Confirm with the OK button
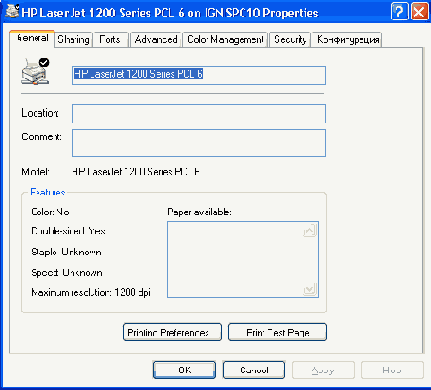Viewport: 431px width, 390px height. point(184,370)
